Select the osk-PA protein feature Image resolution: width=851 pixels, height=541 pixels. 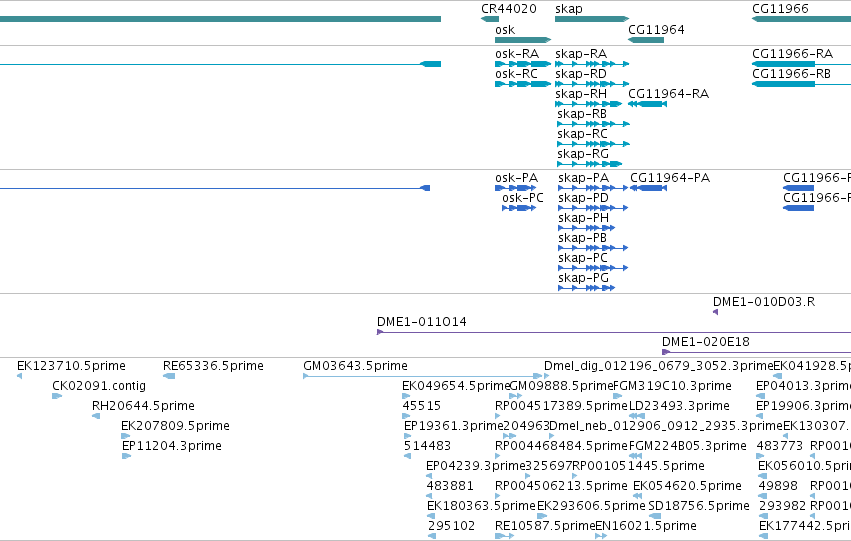pyautogui.click(x=516, y=188)
